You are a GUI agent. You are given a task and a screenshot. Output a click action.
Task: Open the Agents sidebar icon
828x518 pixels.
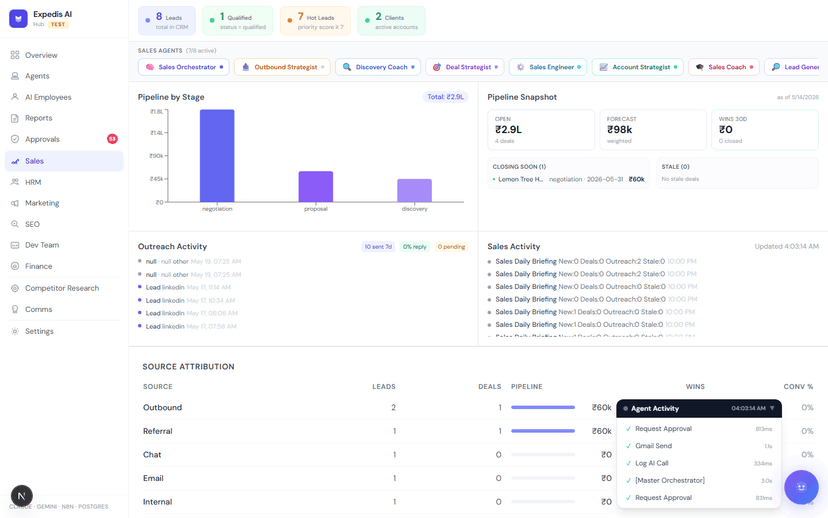point(15,76)
